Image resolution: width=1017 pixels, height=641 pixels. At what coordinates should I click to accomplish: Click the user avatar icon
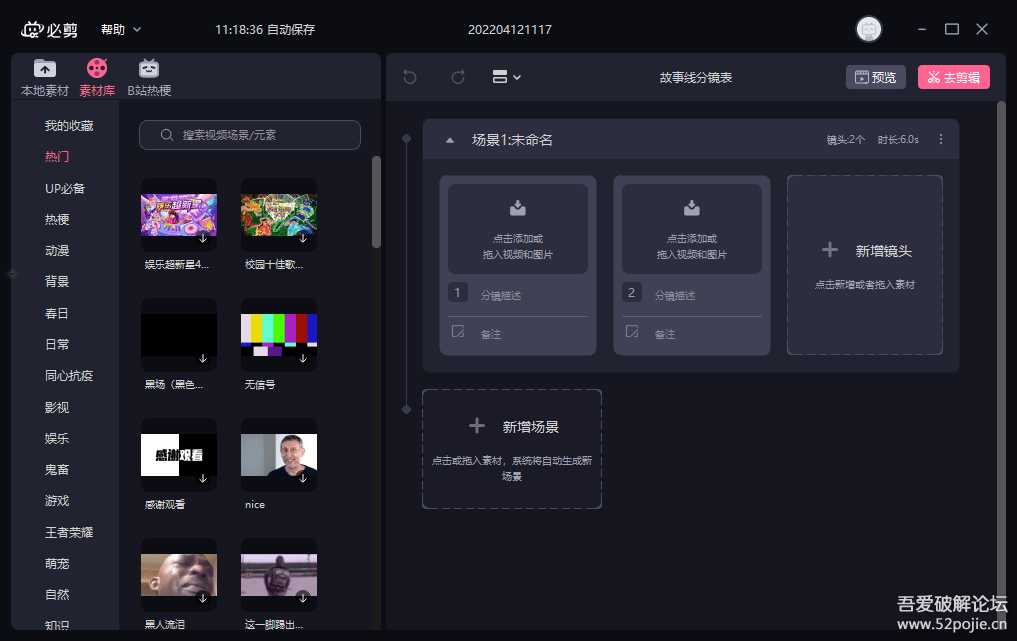click(x=869, y=29)
